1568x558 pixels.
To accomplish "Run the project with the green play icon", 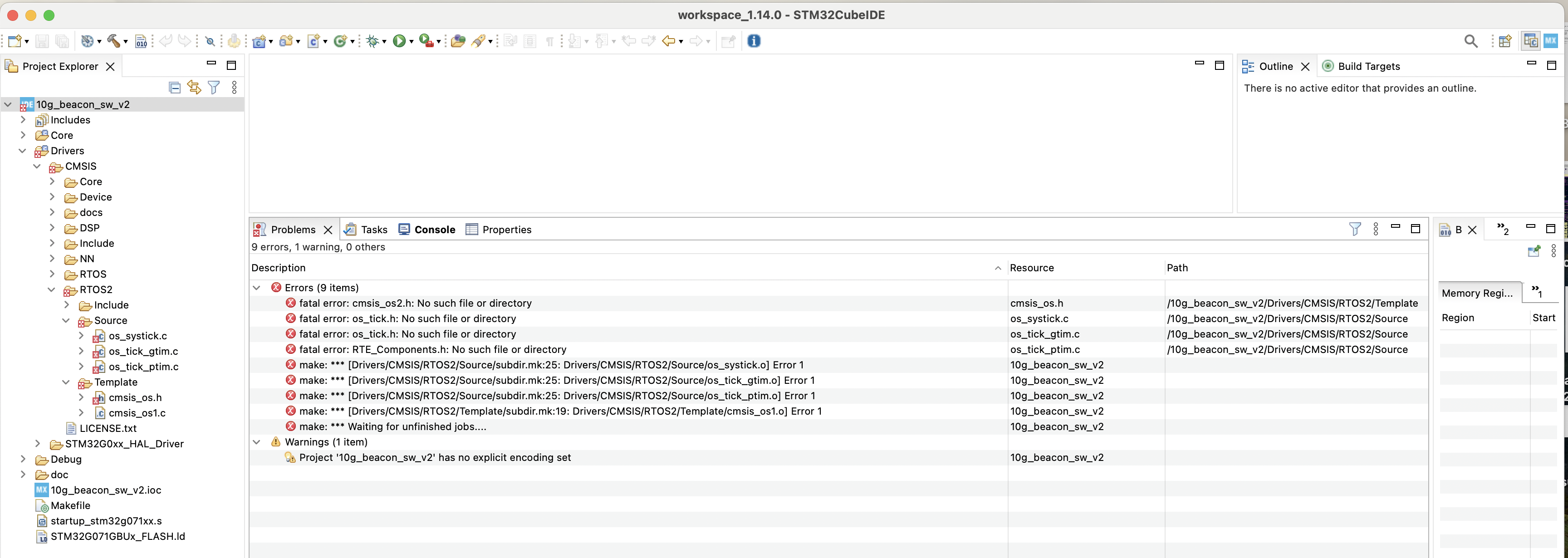I will [x=399, y=41].
